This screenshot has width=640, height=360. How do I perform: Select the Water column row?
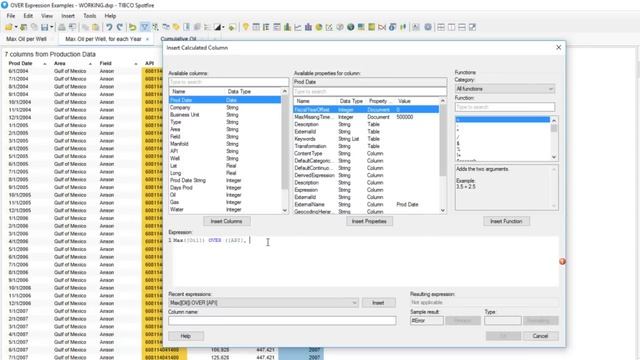[225, 209]
